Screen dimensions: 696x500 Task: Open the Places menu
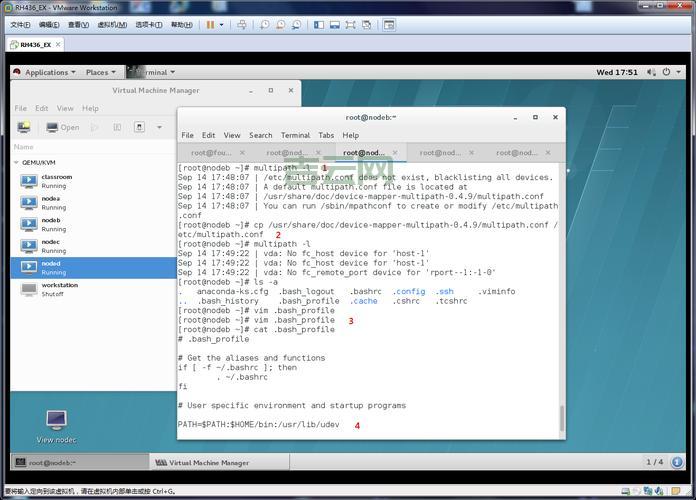(100, 72)
